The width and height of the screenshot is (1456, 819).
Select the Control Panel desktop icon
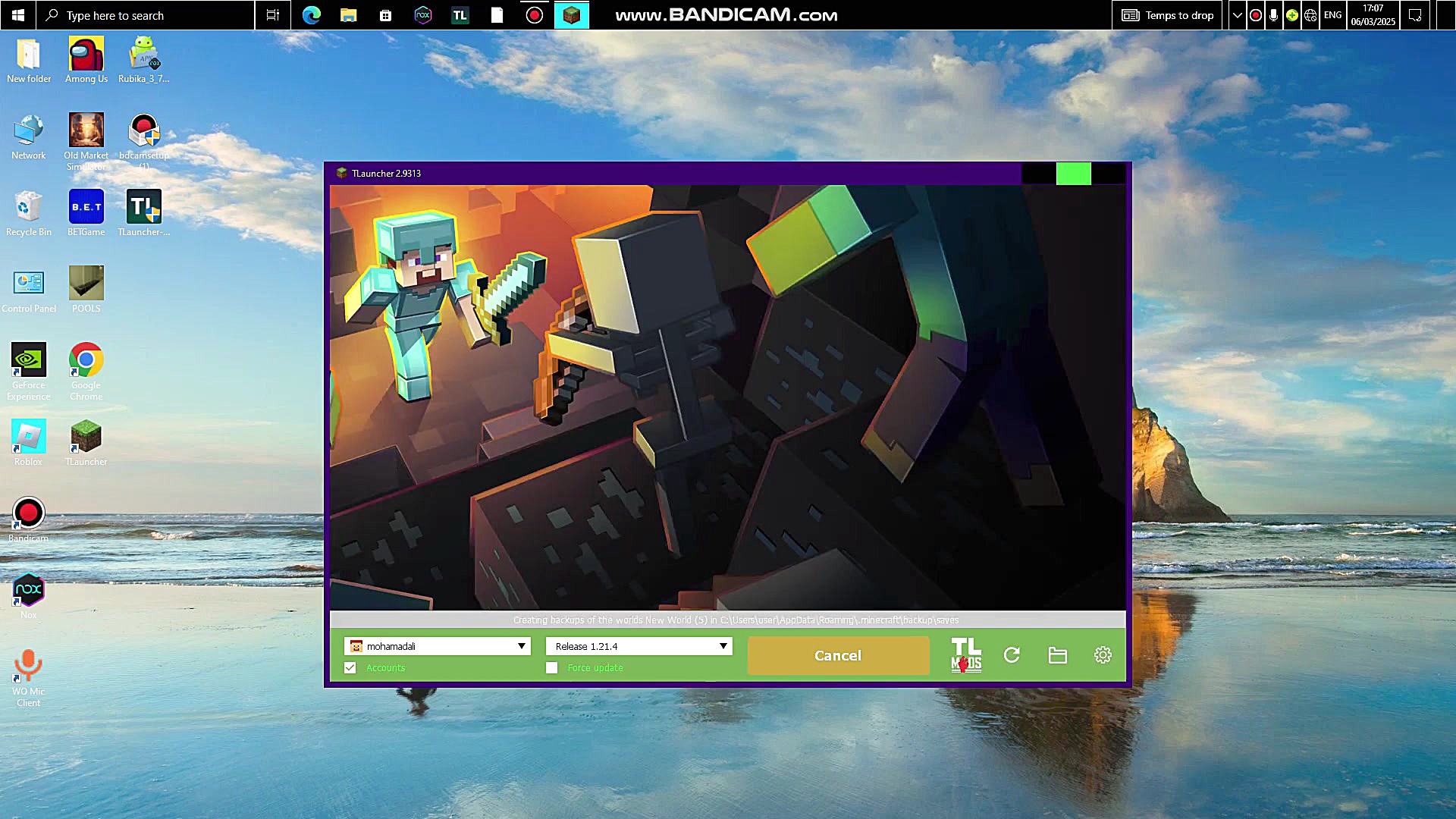pos(29,290)
